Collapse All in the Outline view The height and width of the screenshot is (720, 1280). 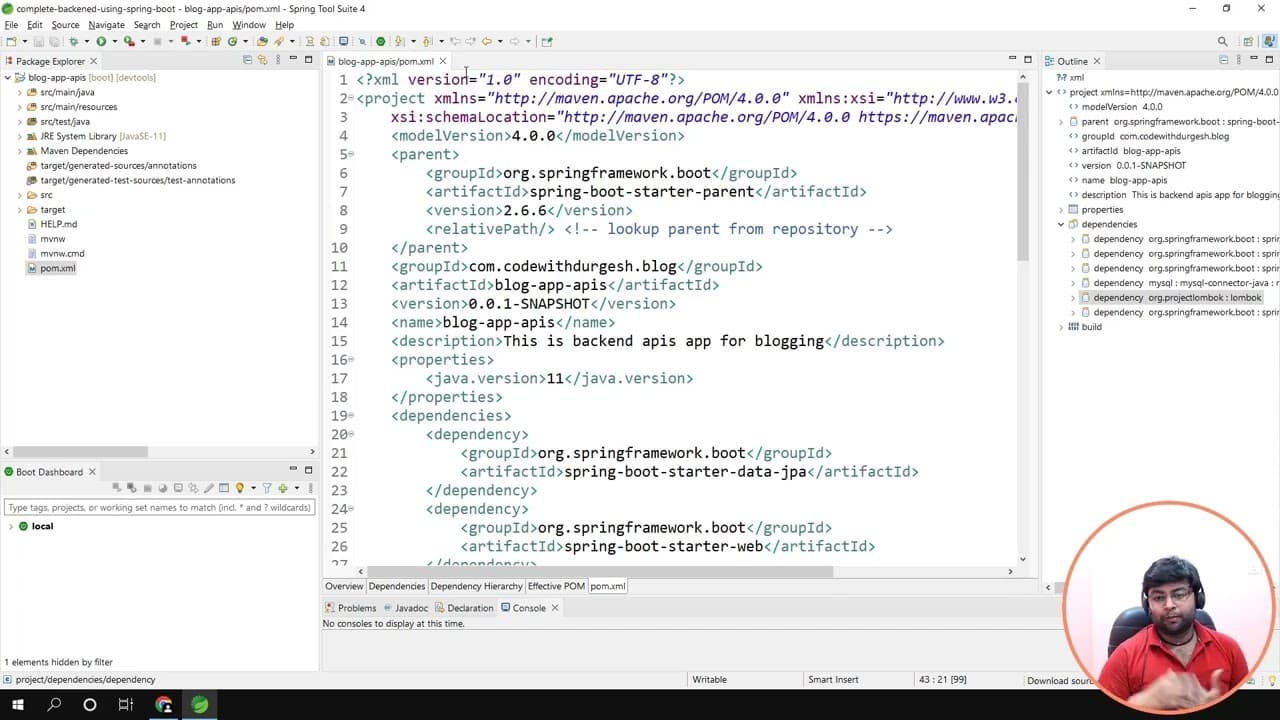coord(1224,60)
